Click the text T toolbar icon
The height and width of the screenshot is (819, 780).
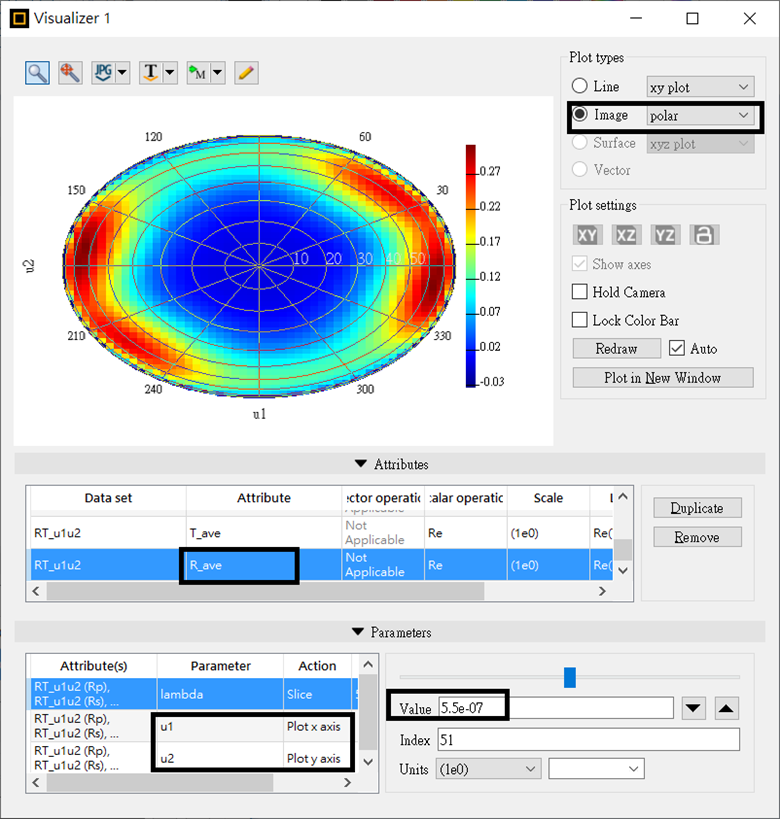pyautogui.click(x=150, y=73)
